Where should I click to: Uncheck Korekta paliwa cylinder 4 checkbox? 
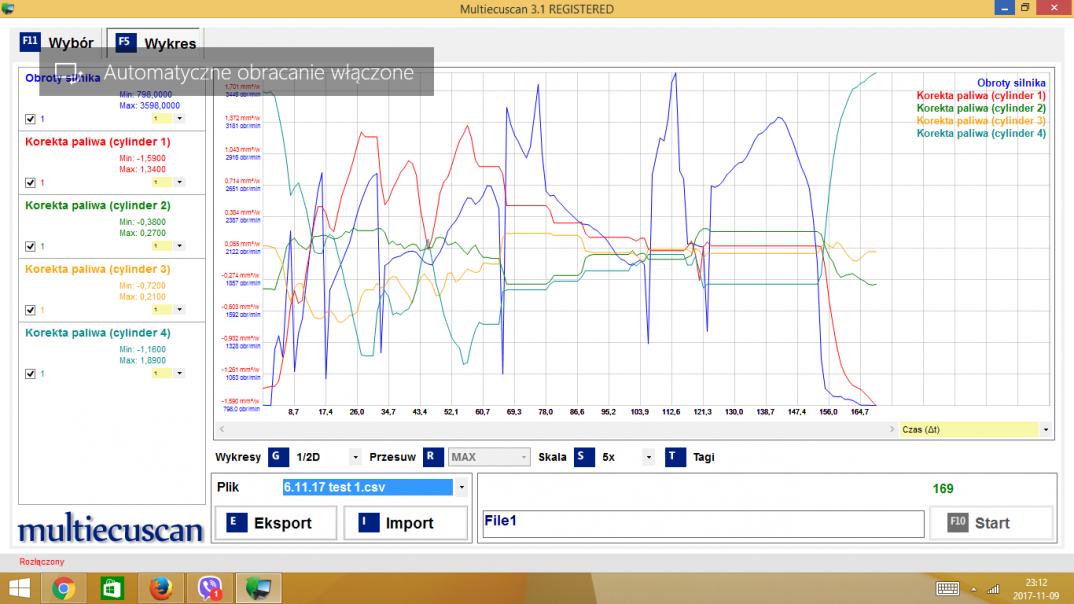click(x=30, y=374)
